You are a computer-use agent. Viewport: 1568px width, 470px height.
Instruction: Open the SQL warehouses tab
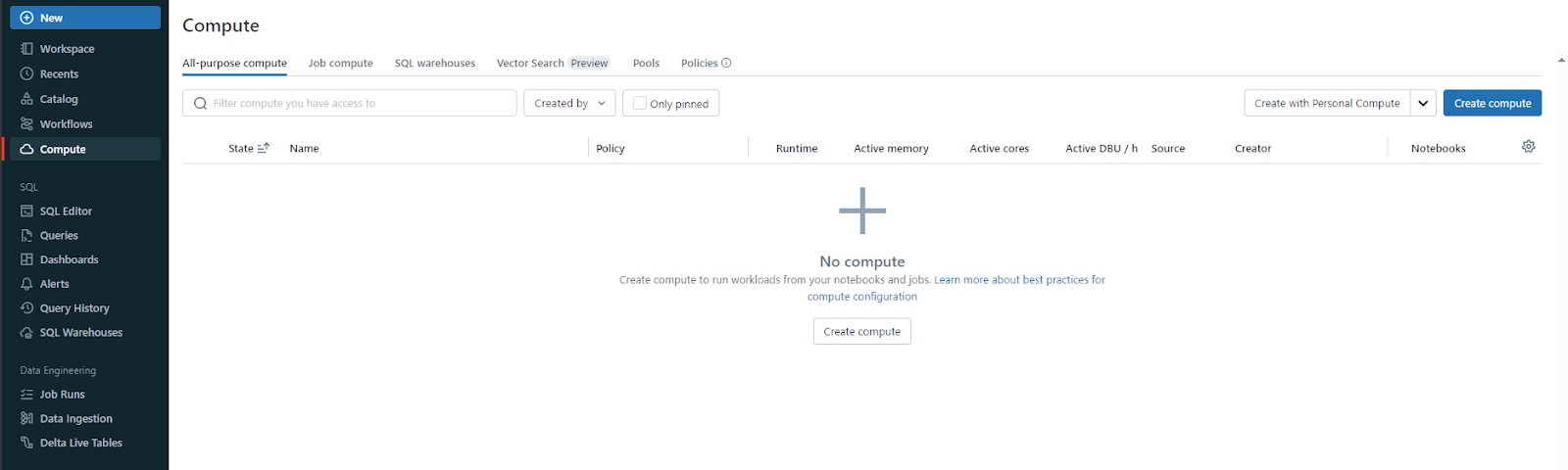pos(434,63)
